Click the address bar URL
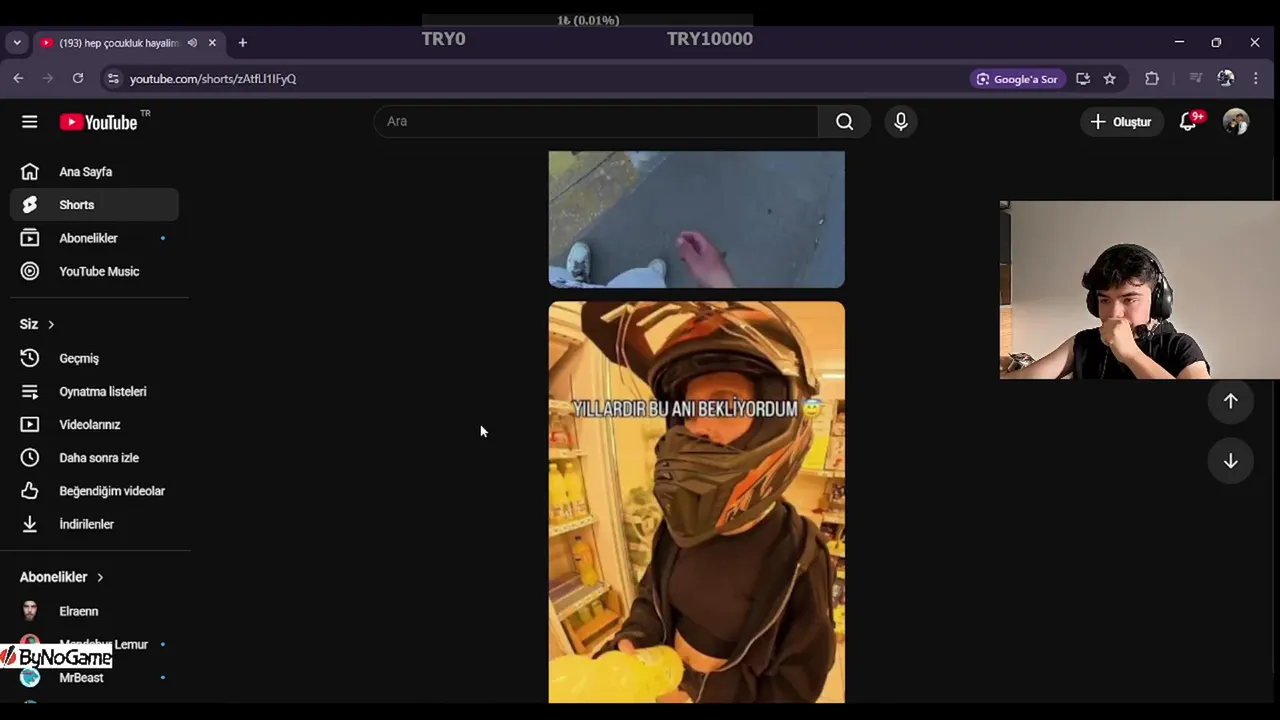 [212, 78]
